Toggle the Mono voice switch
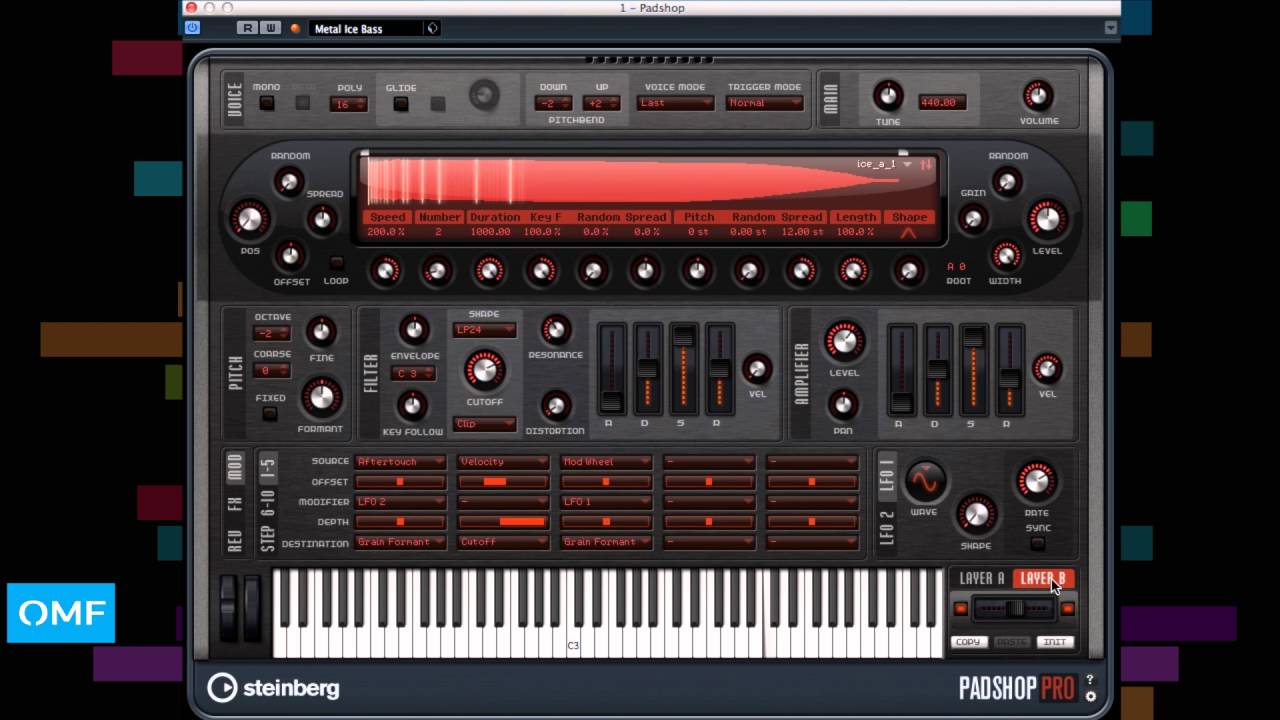The image size is (1280, 720). [266, 103]
